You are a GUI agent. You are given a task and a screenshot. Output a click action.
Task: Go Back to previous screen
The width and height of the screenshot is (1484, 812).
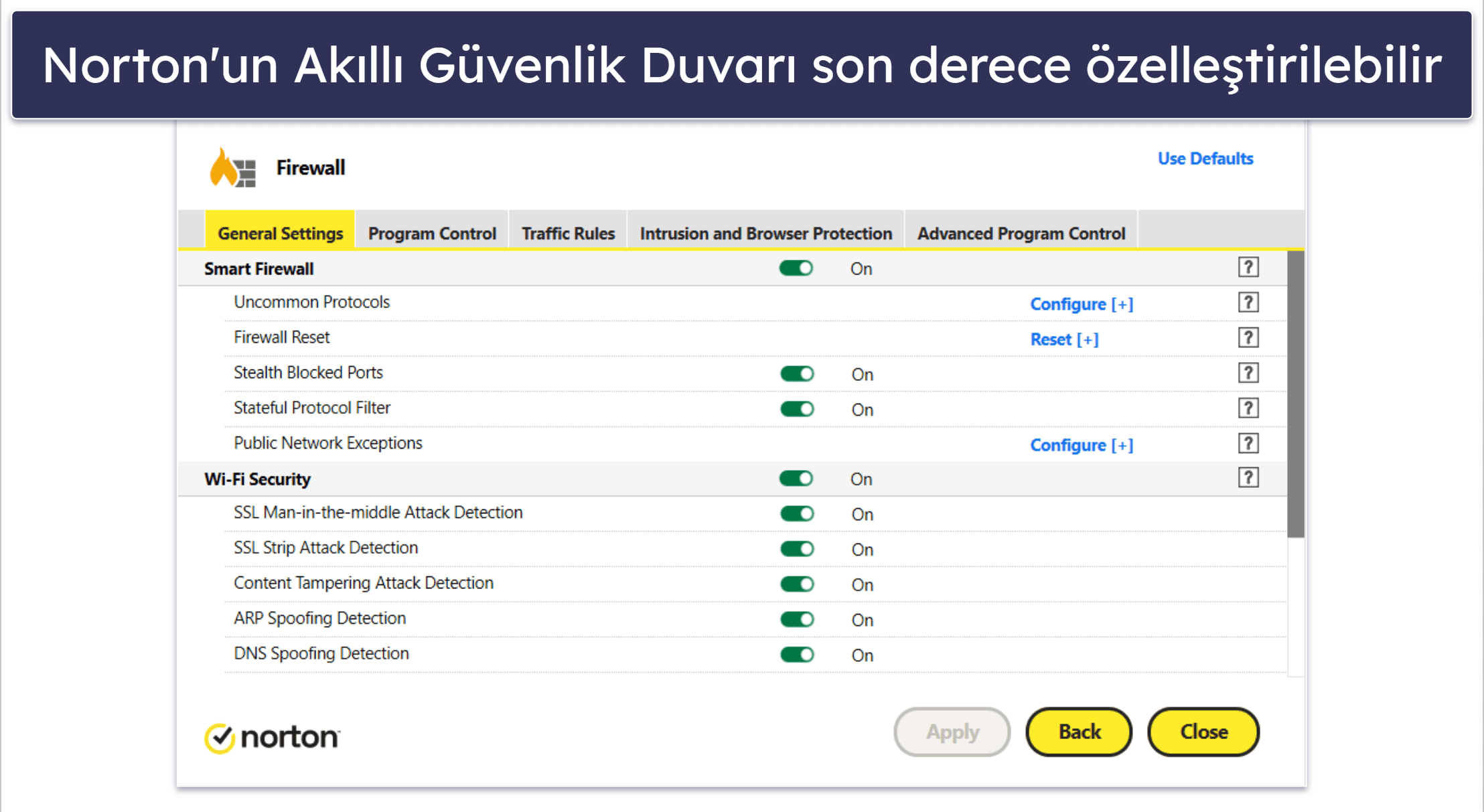[1080, 732]
